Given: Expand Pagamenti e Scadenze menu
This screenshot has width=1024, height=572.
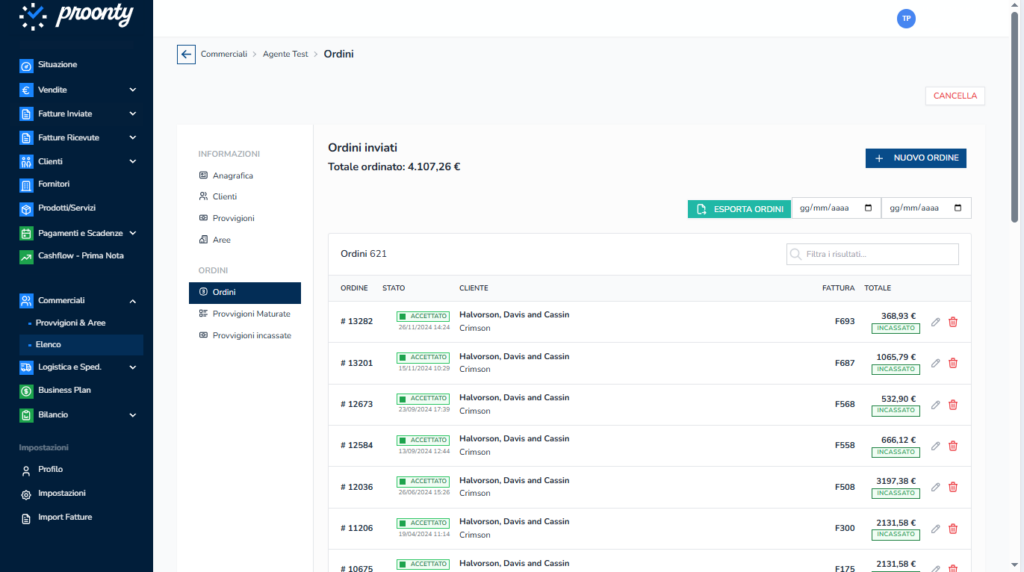Looking at the screenshot, I should point(132,233).
